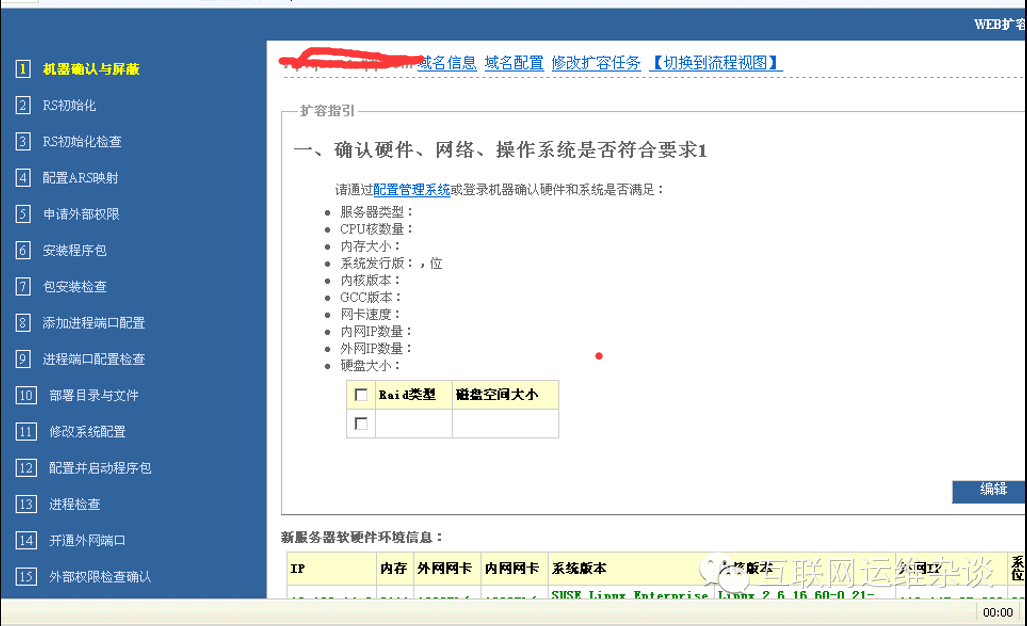Open the 域名配置 link
This screenshot has height=626, width=1027.
click(x=513, y=62)
